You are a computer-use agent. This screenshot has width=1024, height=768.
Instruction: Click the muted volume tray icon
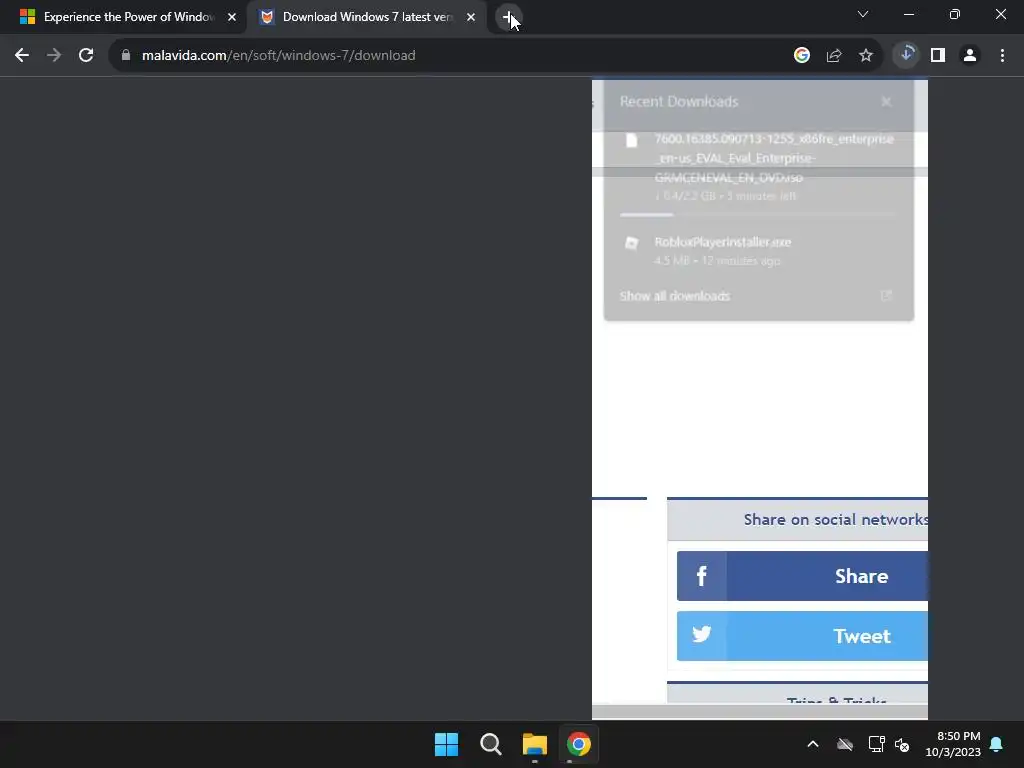tap(902, 744)
